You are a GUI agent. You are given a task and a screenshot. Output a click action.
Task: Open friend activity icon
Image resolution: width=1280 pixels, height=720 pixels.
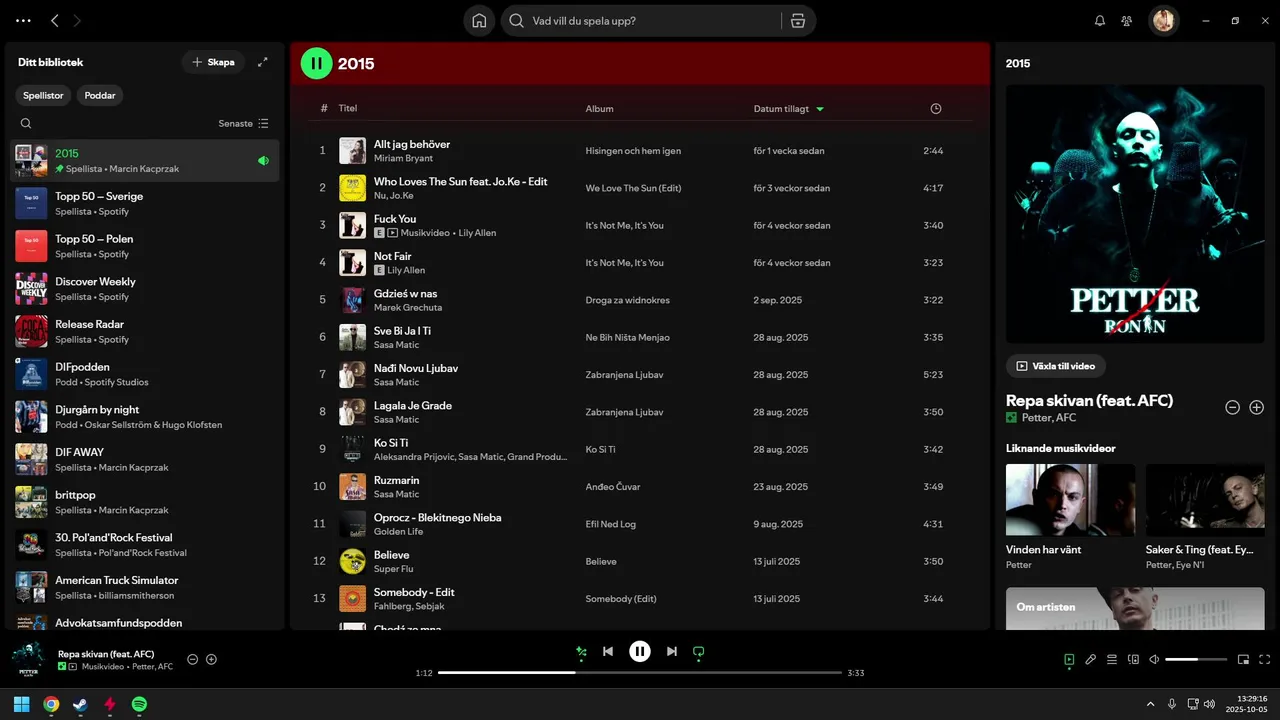[1127, 20]
